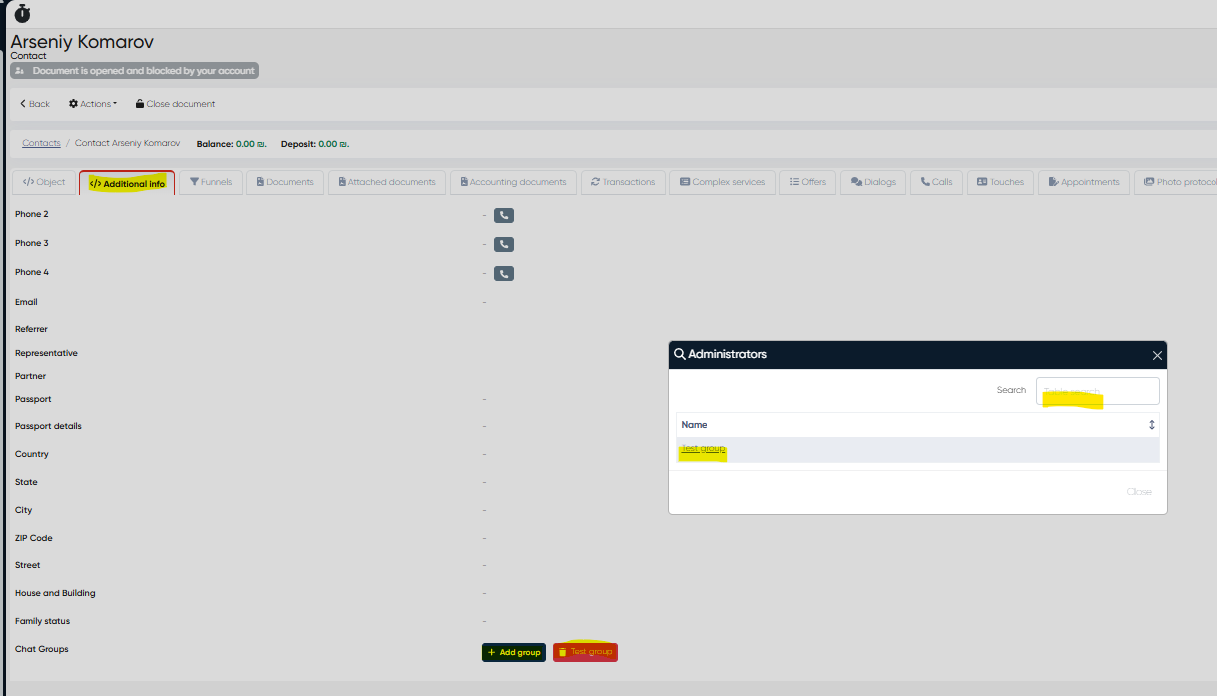Click the Table search input field
Screen dimensions: 1217x696
pos(1097,391)
